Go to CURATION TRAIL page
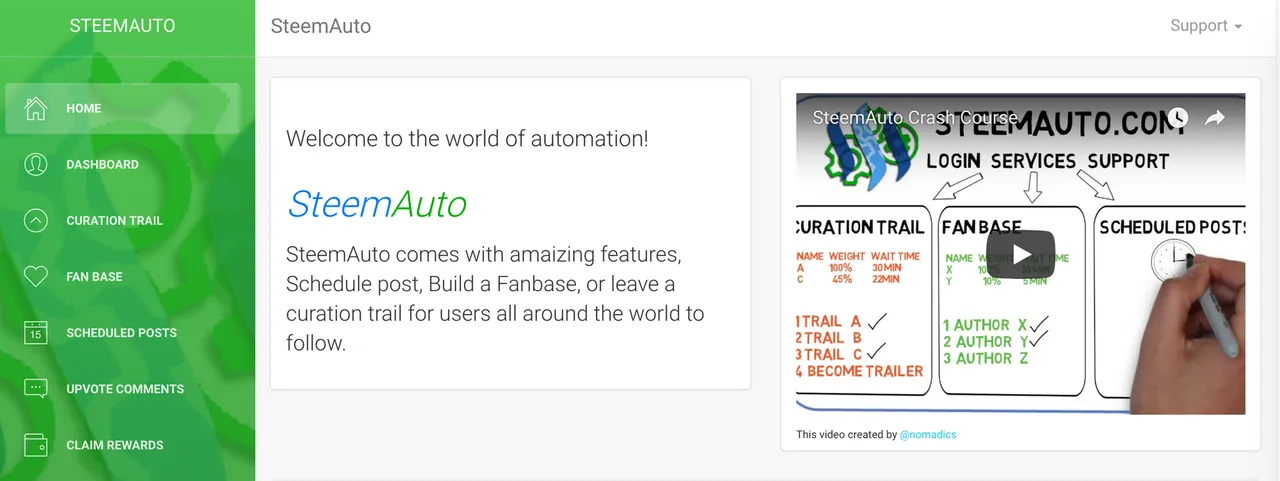 click(122, 220)
